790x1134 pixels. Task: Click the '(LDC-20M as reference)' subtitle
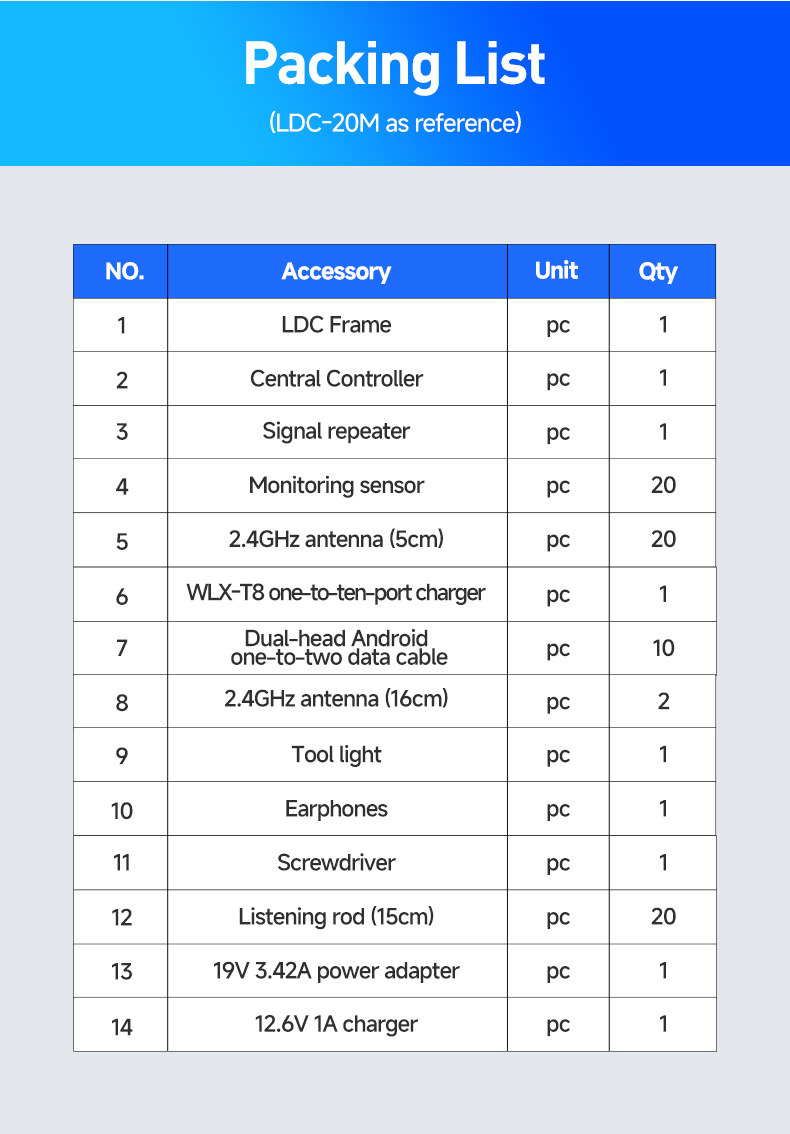point(395,123)
